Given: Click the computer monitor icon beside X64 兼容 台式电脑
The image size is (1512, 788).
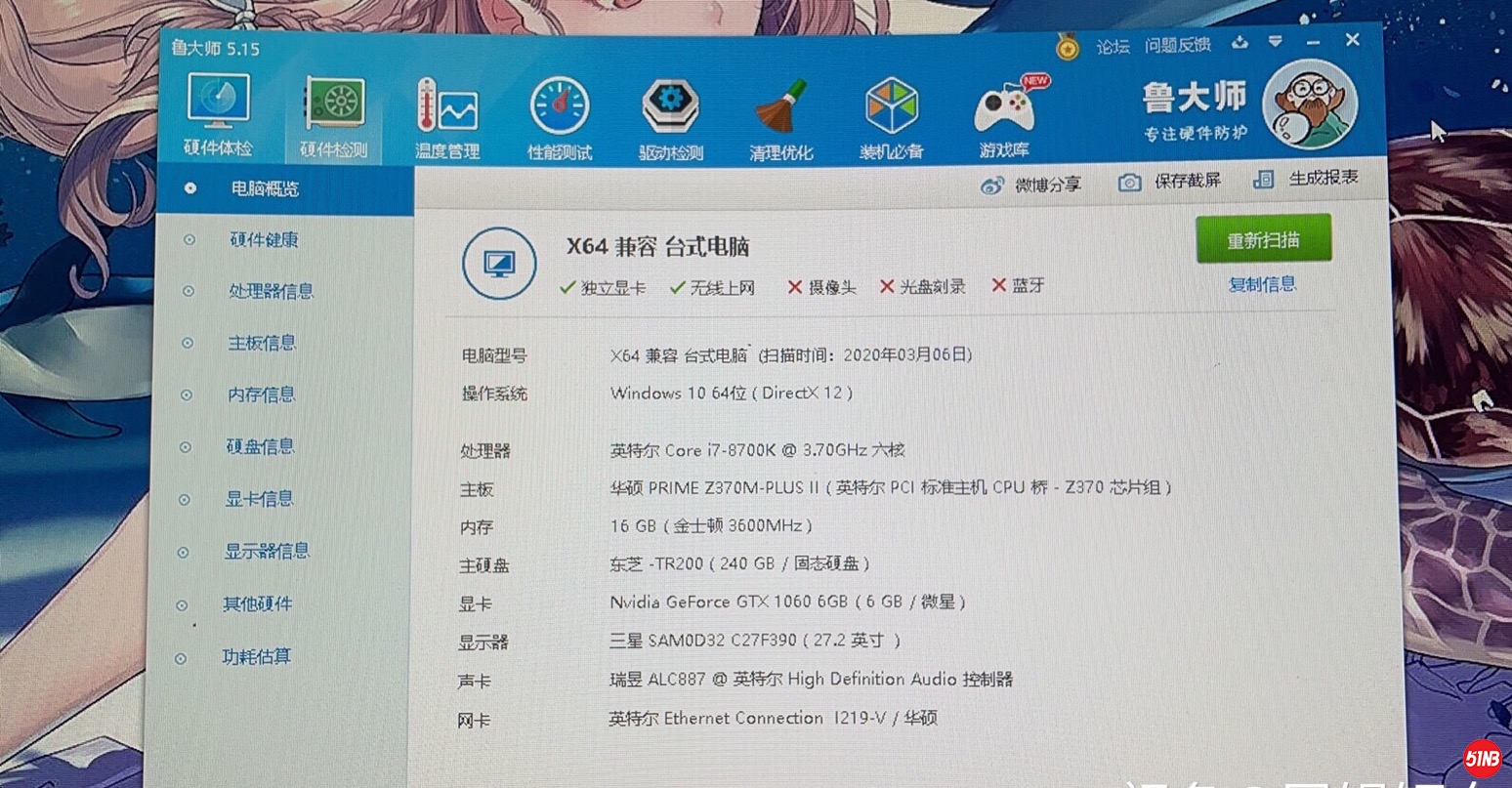Looking at the screenshot, I should point(499,264).
